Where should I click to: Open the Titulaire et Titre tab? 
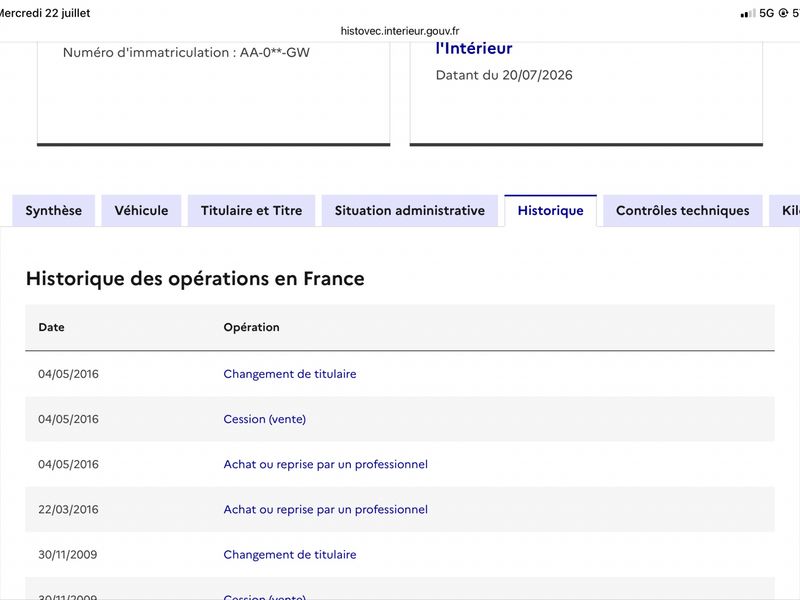[252, 211]
